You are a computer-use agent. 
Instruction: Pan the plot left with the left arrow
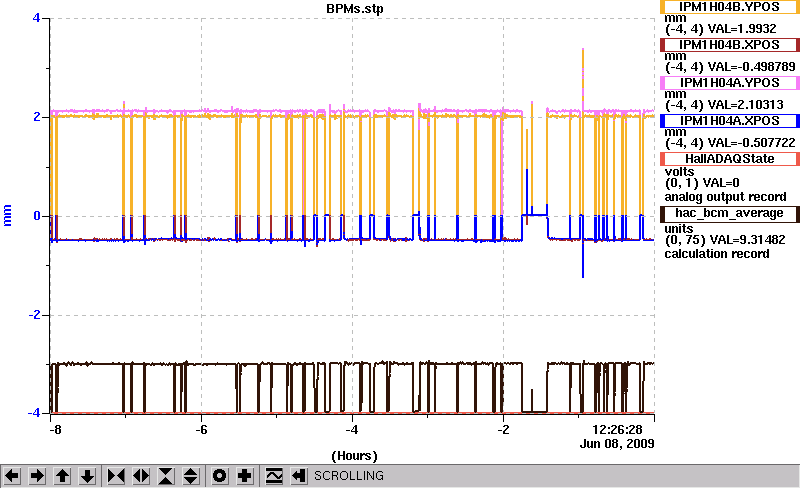12,476
